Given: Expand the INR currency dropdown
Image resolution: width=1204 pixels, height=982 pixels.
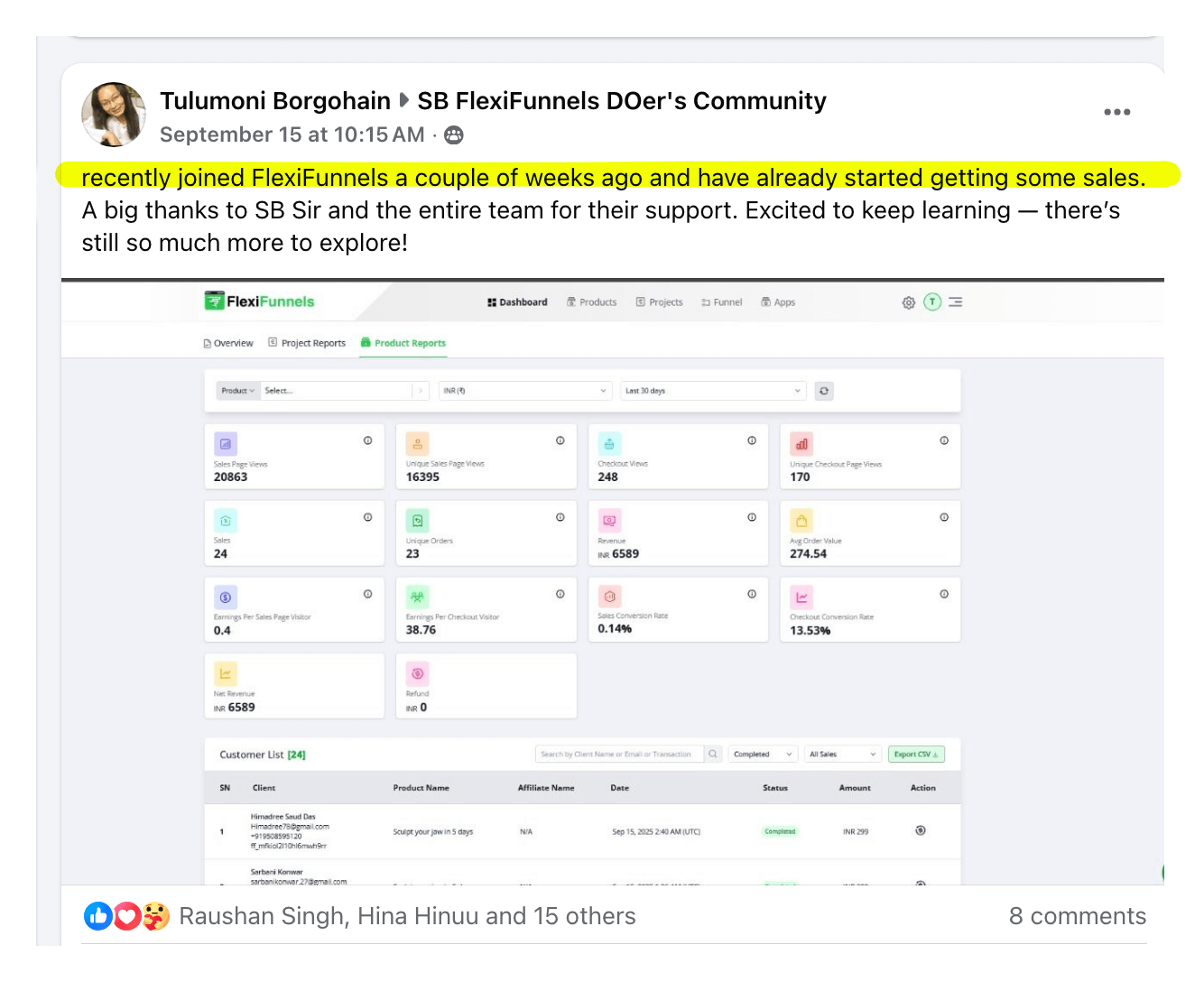Looking at the screenshot, I should point(524,391).
